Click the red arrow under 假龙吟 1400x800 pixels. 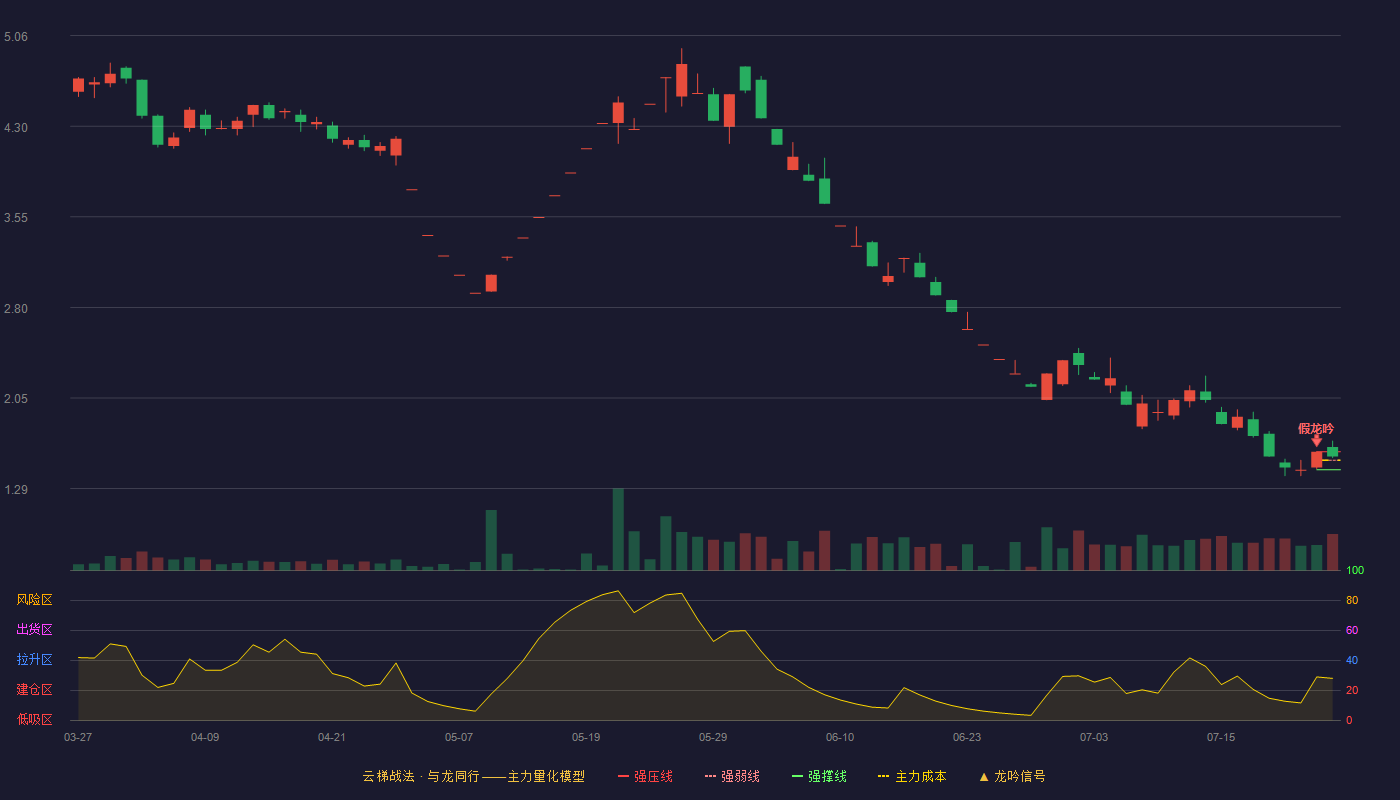[x=1316, y=441]
